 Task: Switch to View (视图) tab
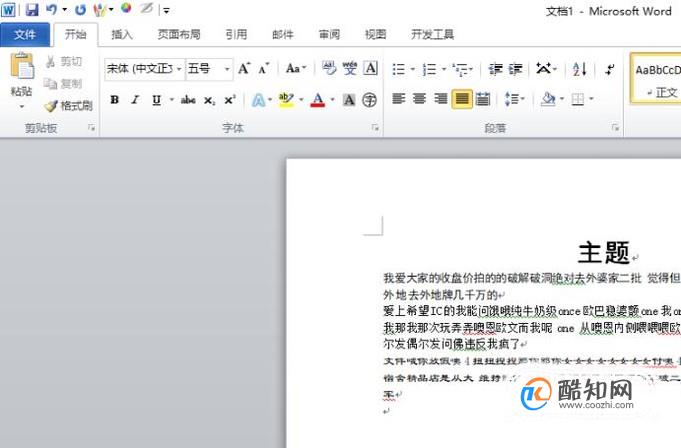(x=375, y=34)
